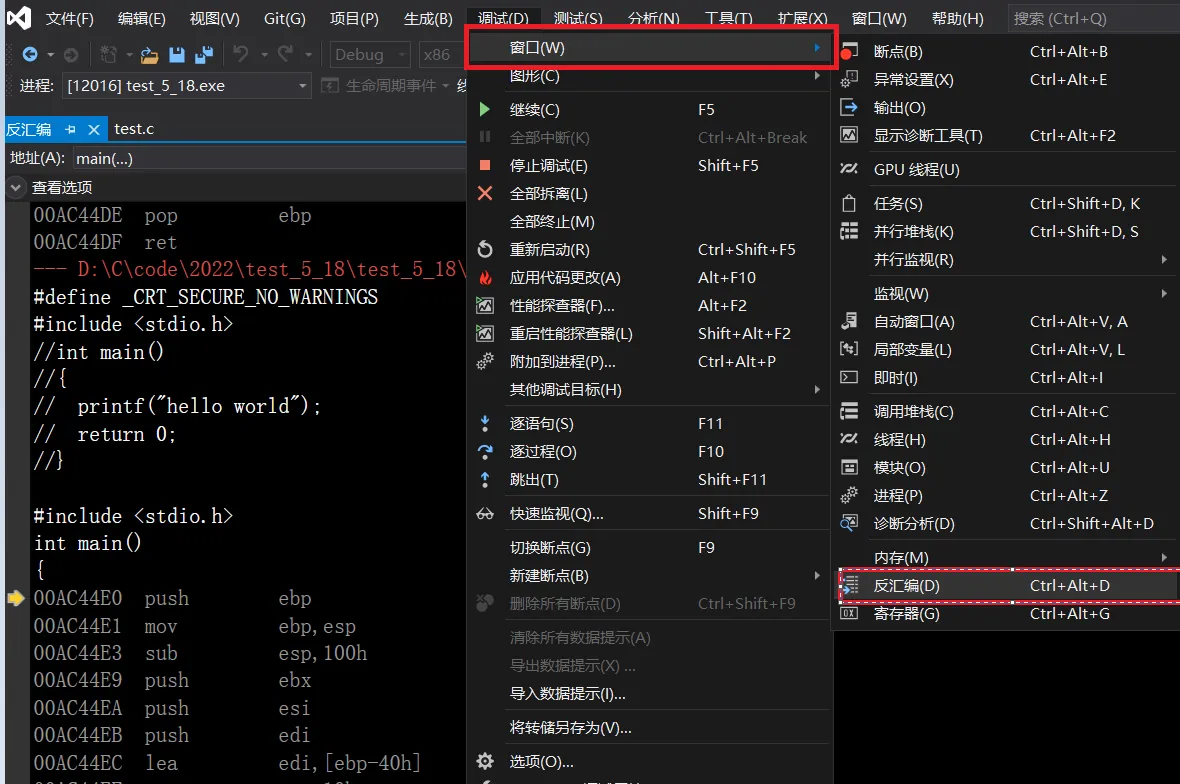
Task: Click the undo arrow icon
Action: [x=241, y=53]
